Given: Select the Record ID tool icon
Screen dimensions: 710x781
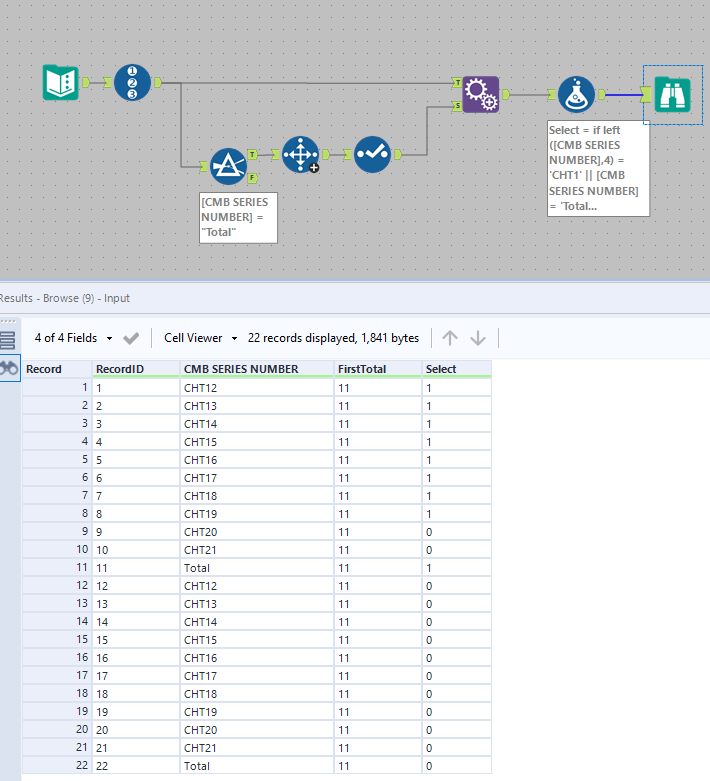Looking at the screenshot, I should [x=132, y=83].
